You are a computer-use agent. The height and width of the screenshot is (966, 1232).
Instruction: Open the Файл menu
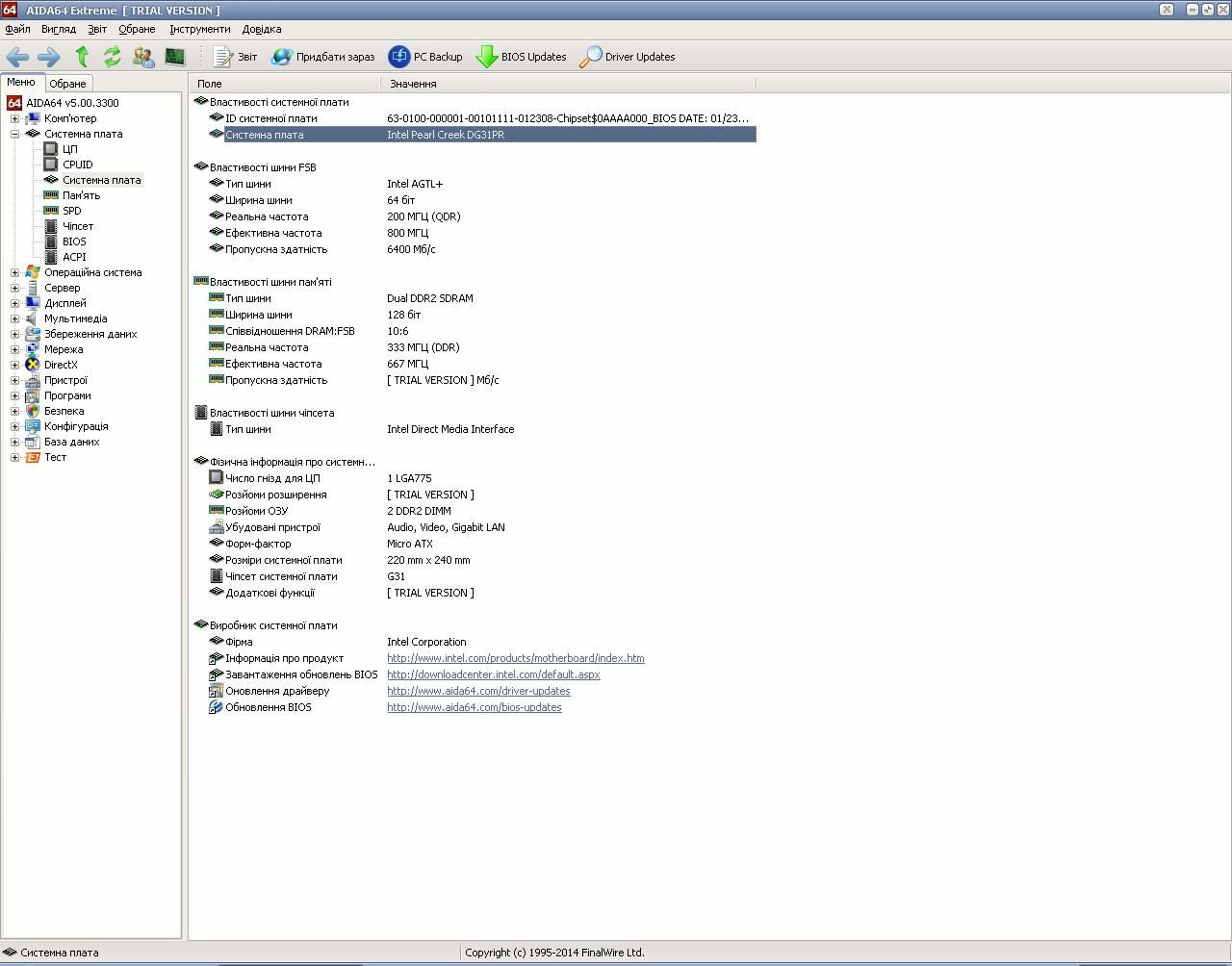17,29
